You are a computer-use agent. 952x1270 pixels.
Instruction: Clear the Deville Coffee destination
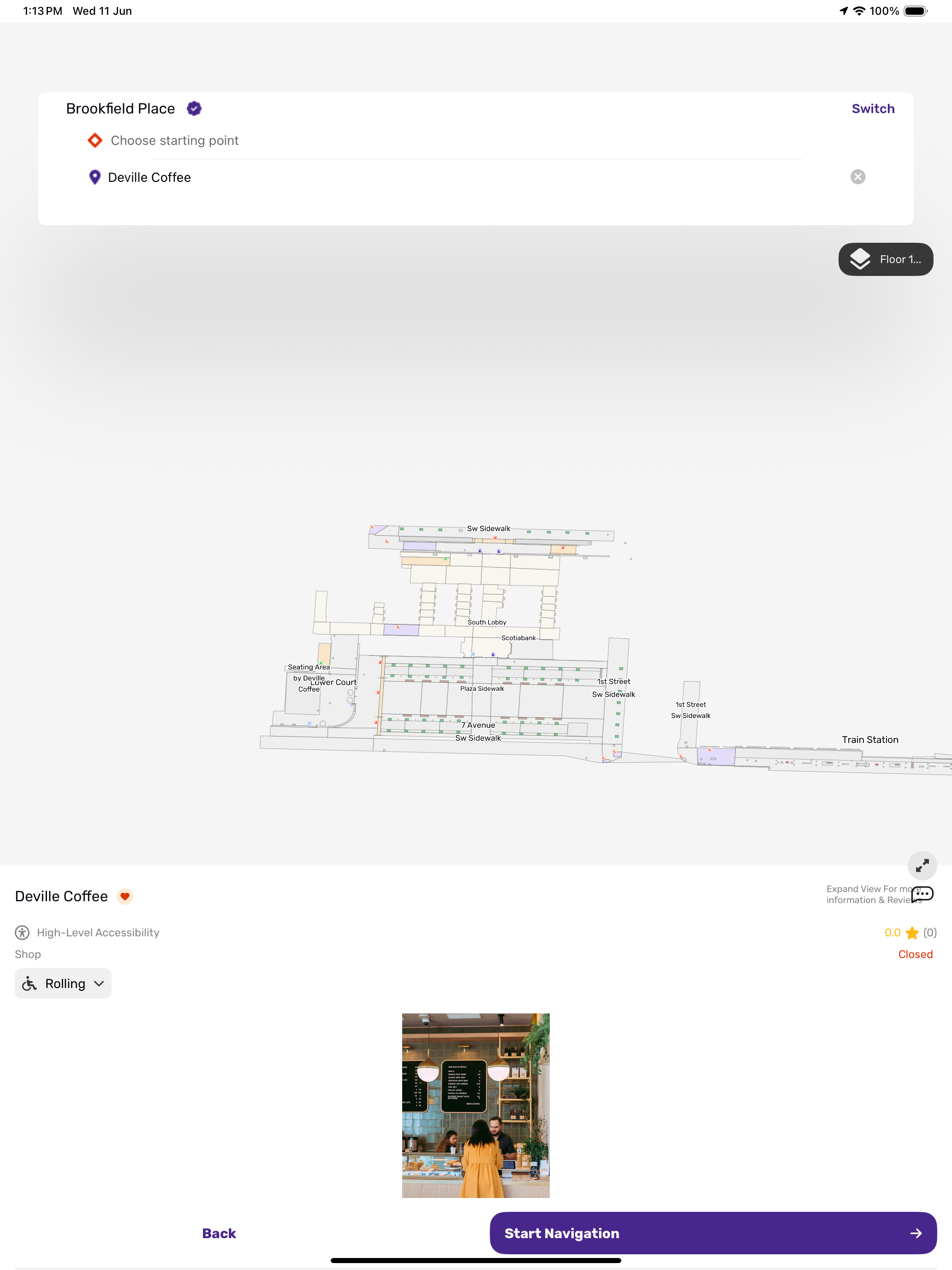tap(858, 177)
